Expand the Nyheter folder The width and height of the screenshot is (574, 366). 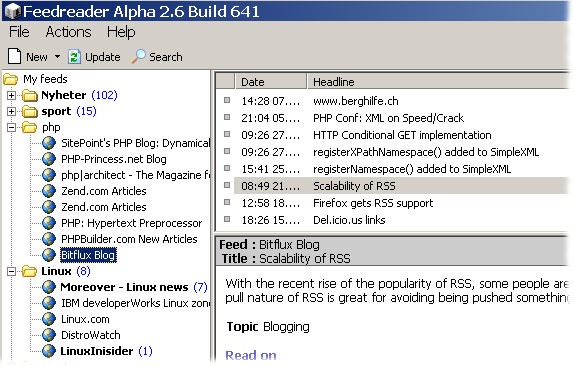[x=12, y=95]
